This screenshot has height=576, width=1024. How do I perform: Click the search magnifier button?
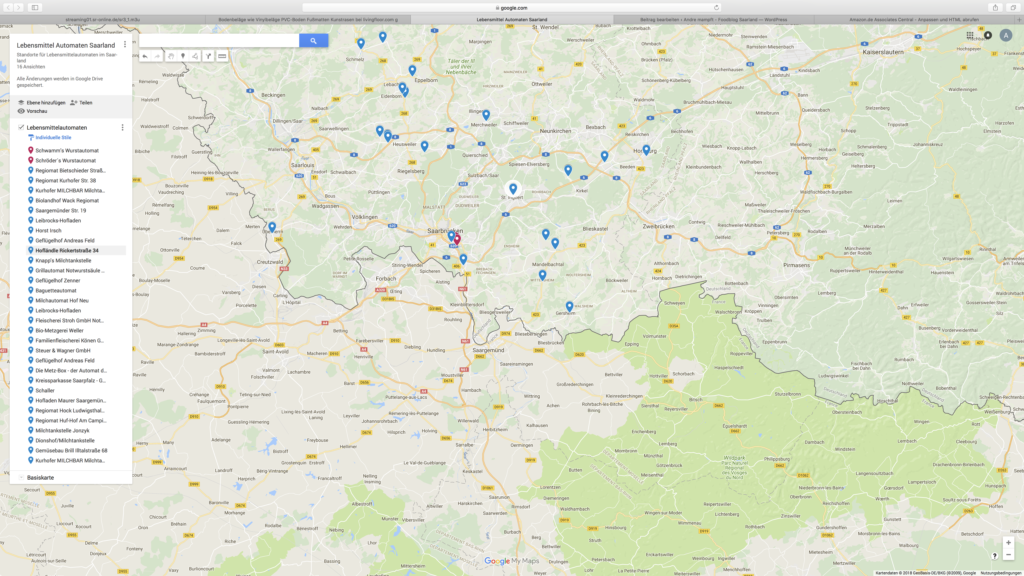pyautogui.click(x=313, y=41)
